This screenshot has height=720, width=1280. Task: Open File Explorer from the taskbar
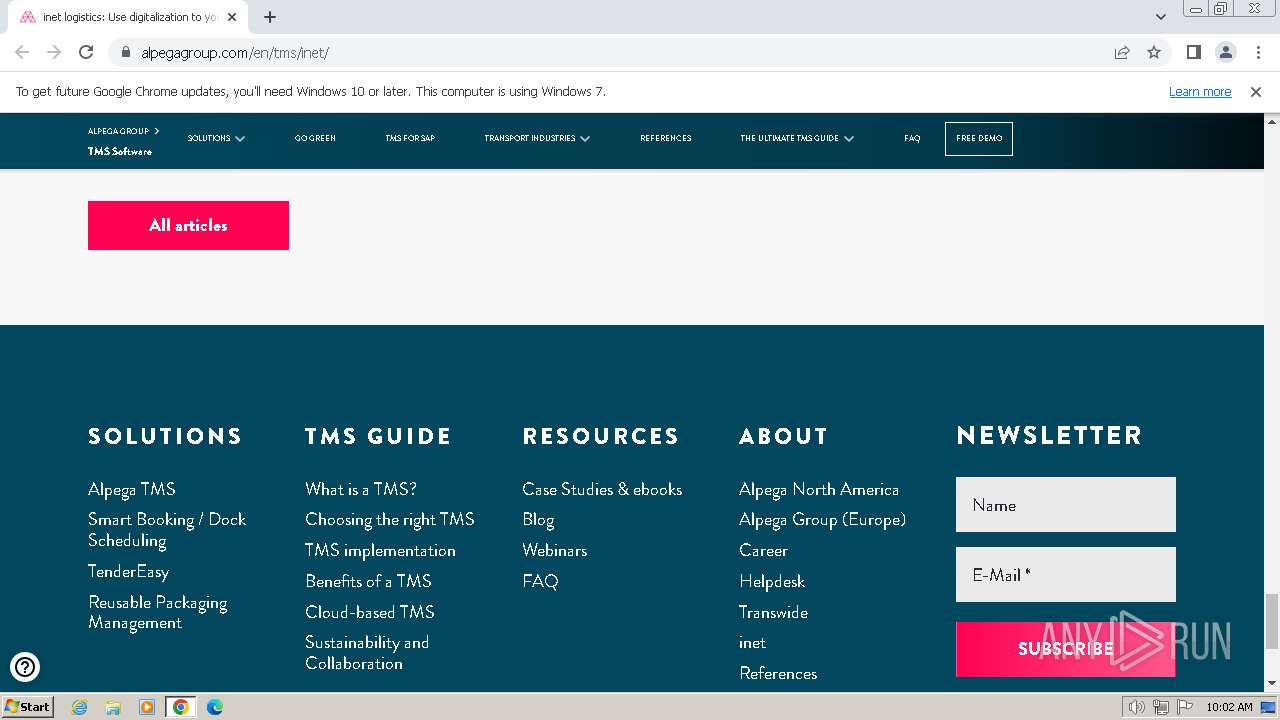click(x=113, y=707)
